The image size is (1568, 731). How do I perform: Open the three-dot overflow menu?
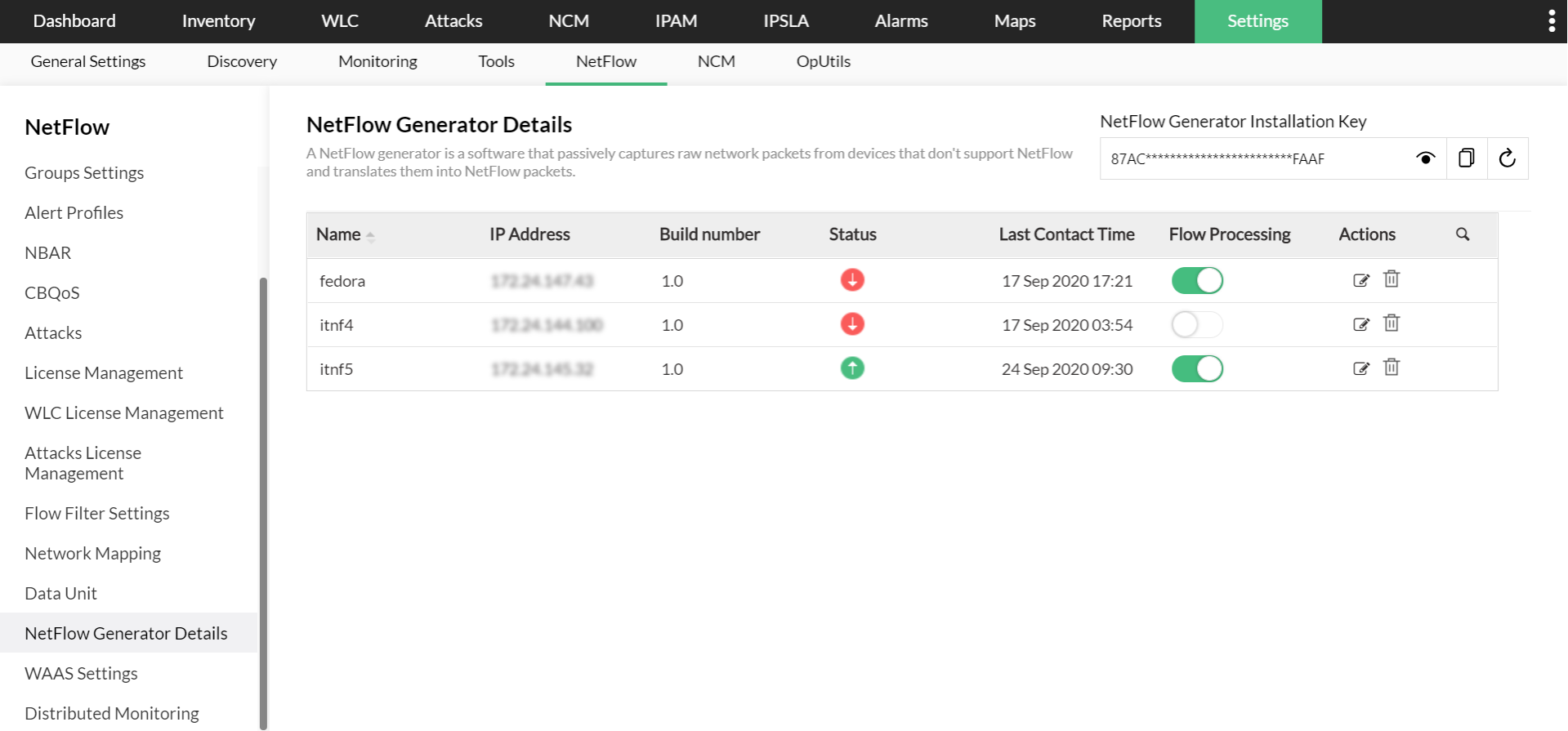[x=1551, y=21]
